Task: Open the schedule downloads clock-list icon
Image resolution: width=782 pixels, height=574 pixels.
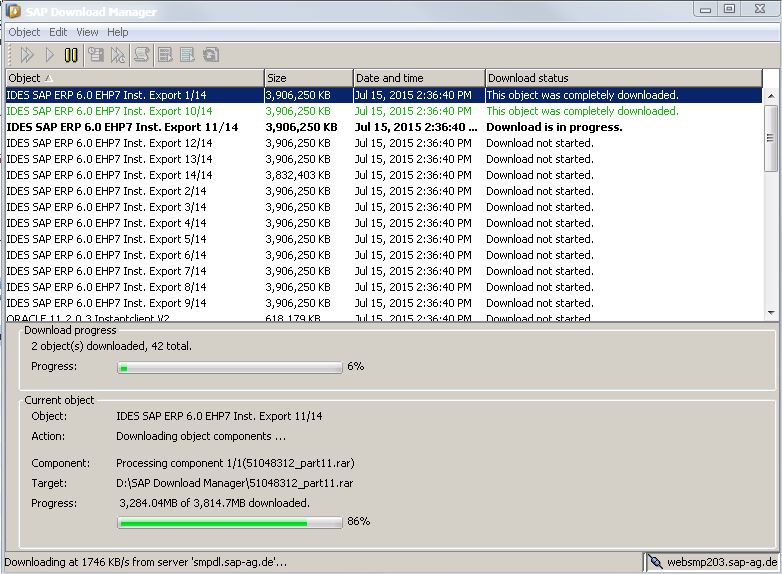Action: [x=95, y=54]
